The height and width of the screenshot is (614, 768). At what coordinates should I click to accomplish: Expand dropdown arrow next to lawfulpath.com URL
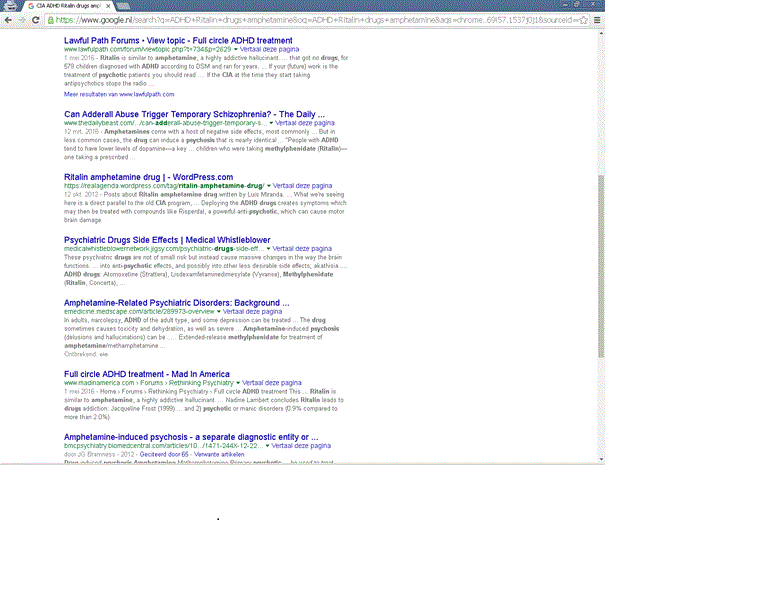pos(236,49)
